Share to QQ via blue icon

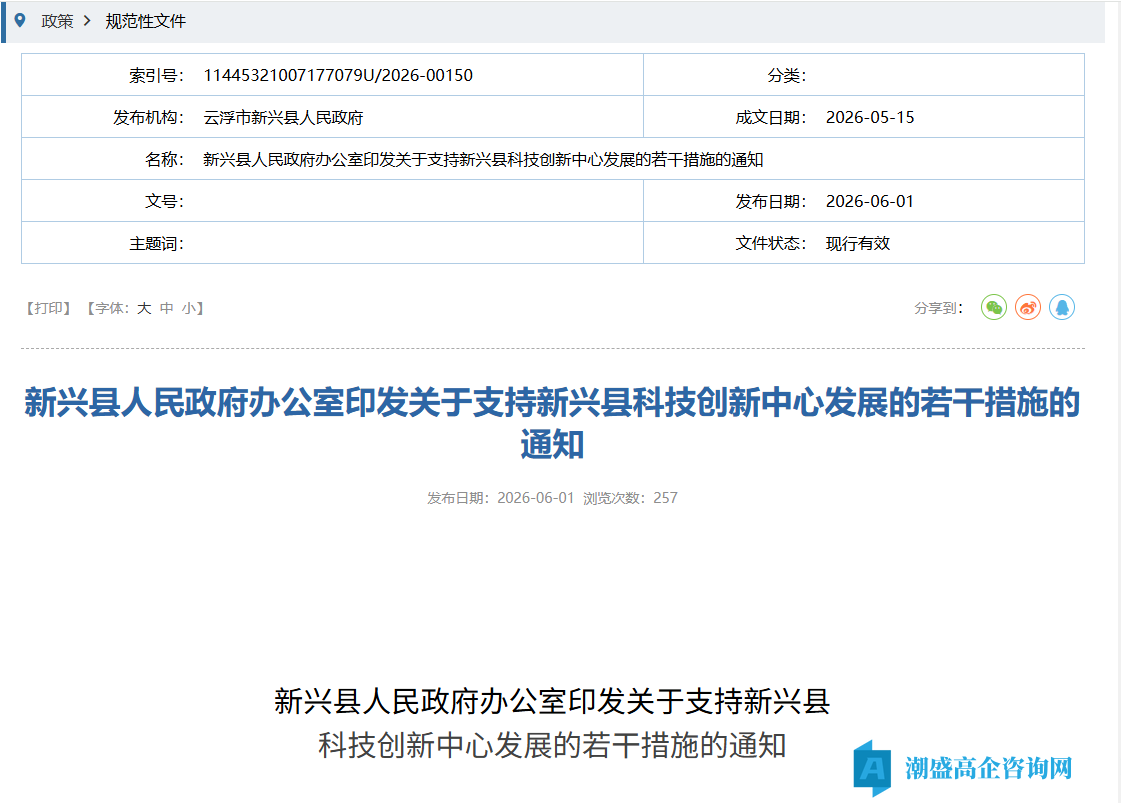(1062, 307)
